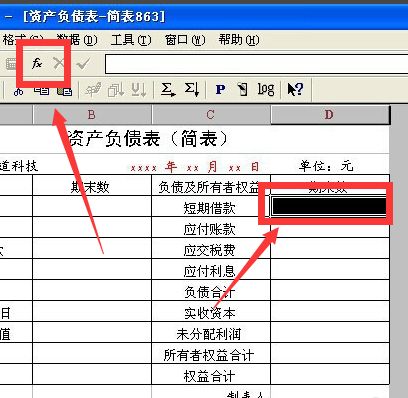Click the log toolbar icon

(266, 89)
